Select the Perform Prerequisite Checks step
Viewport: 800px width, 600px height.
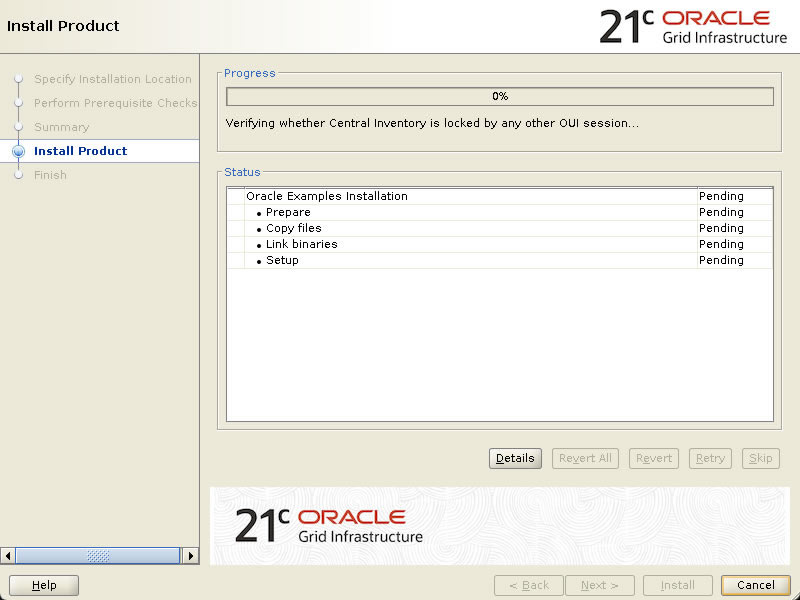tap(115, 103)
